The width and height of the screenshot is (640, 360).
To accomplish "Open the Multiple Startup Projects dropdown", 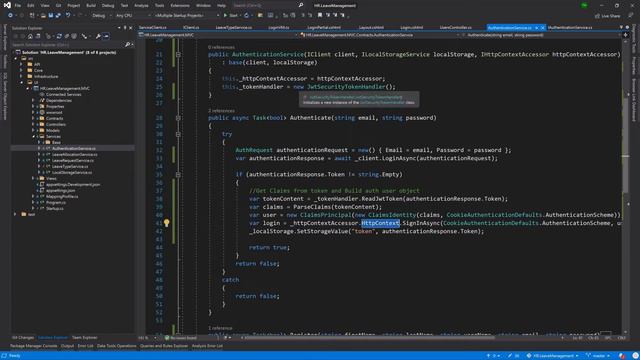I will 187,16.
